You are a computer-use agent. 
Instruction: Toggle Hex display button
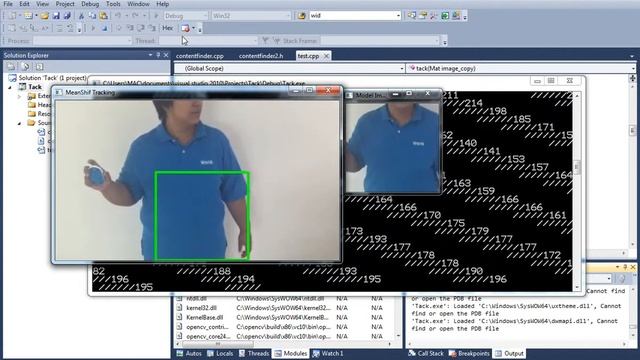coord(168,28)
